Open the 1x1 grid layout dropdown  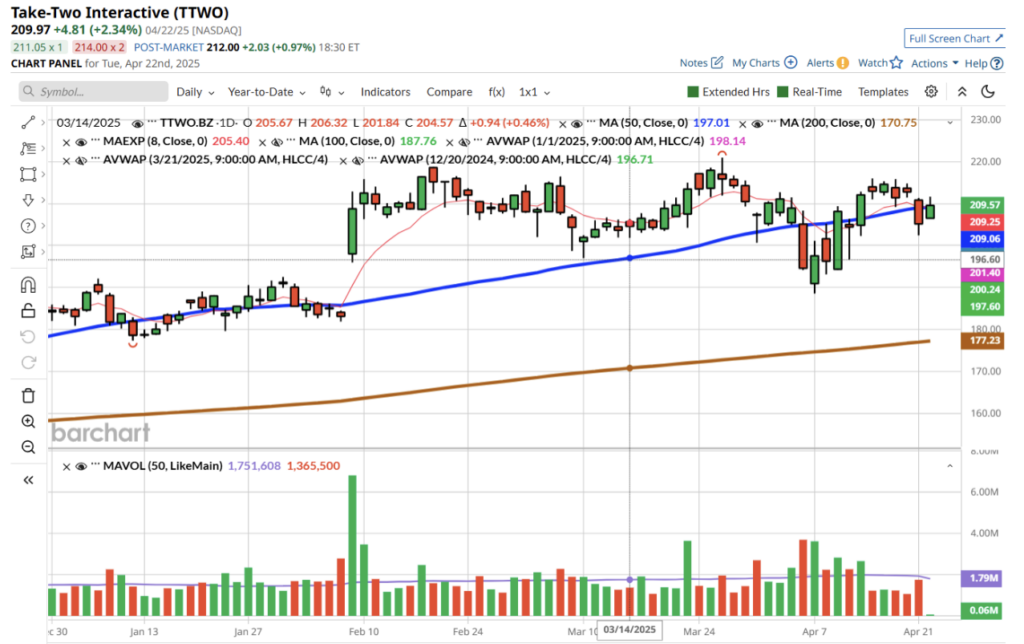(x=534, y=92)
